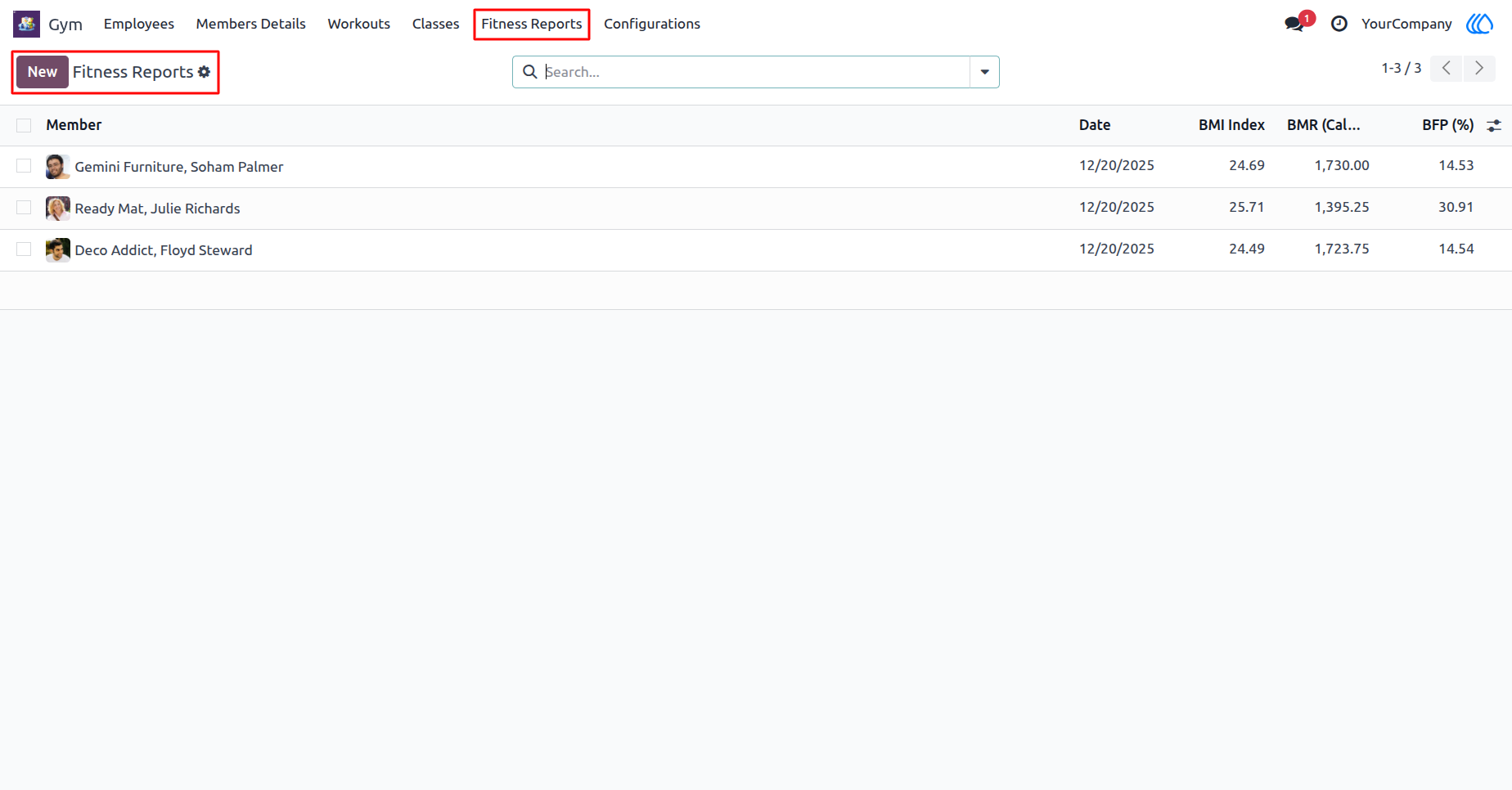Expand the search options dropdown arrow
Screen dimensions: 1512x790
click(x=985, y=72)
